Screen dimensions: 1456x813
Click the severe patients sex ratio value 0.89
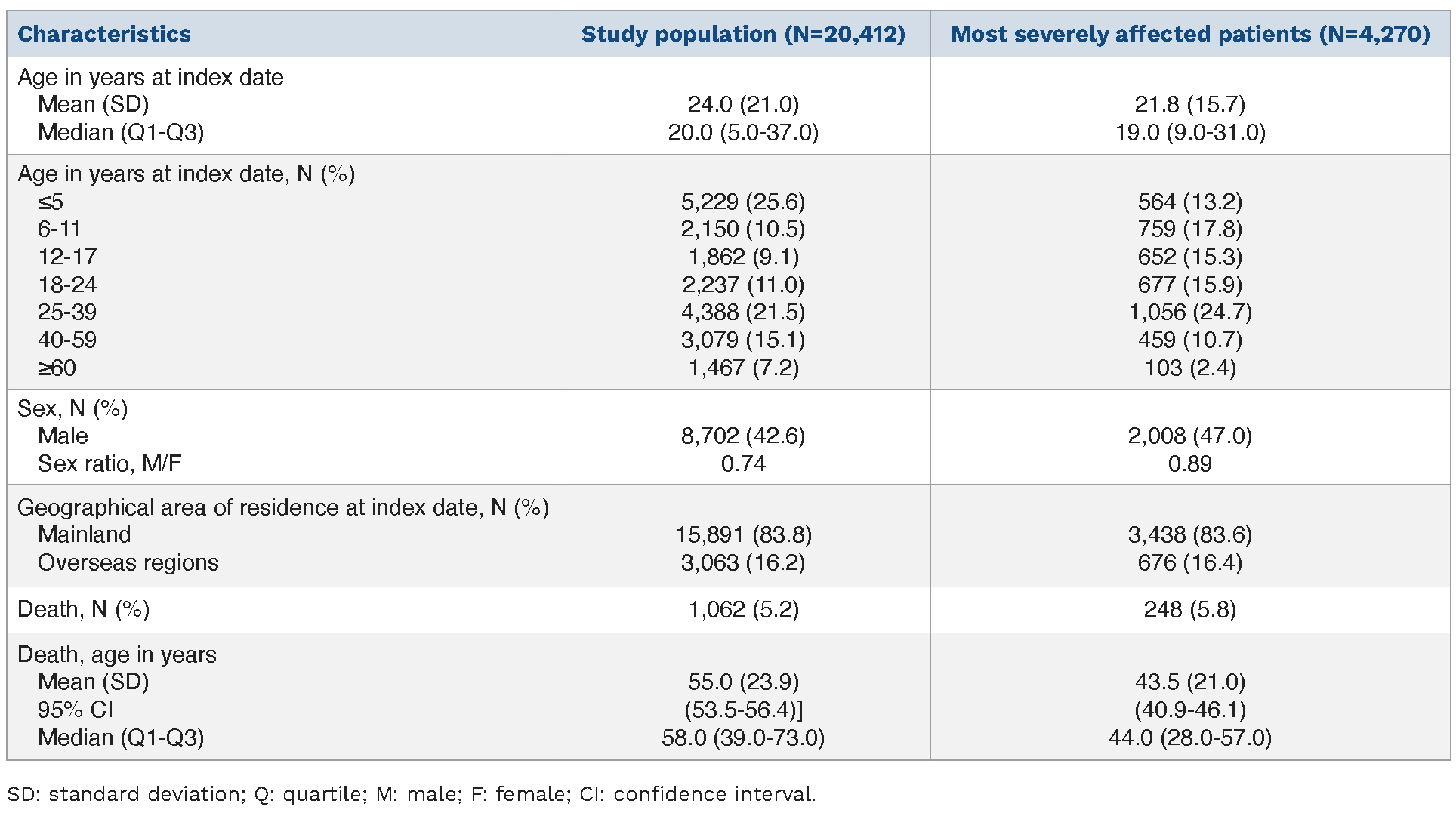[1190, 463]
